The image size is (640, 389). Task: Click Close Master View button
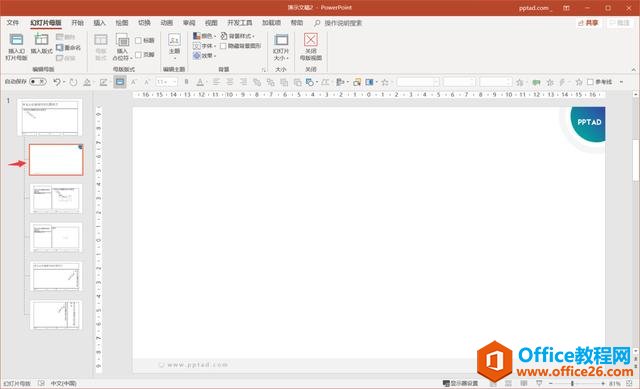pos(311,47)
